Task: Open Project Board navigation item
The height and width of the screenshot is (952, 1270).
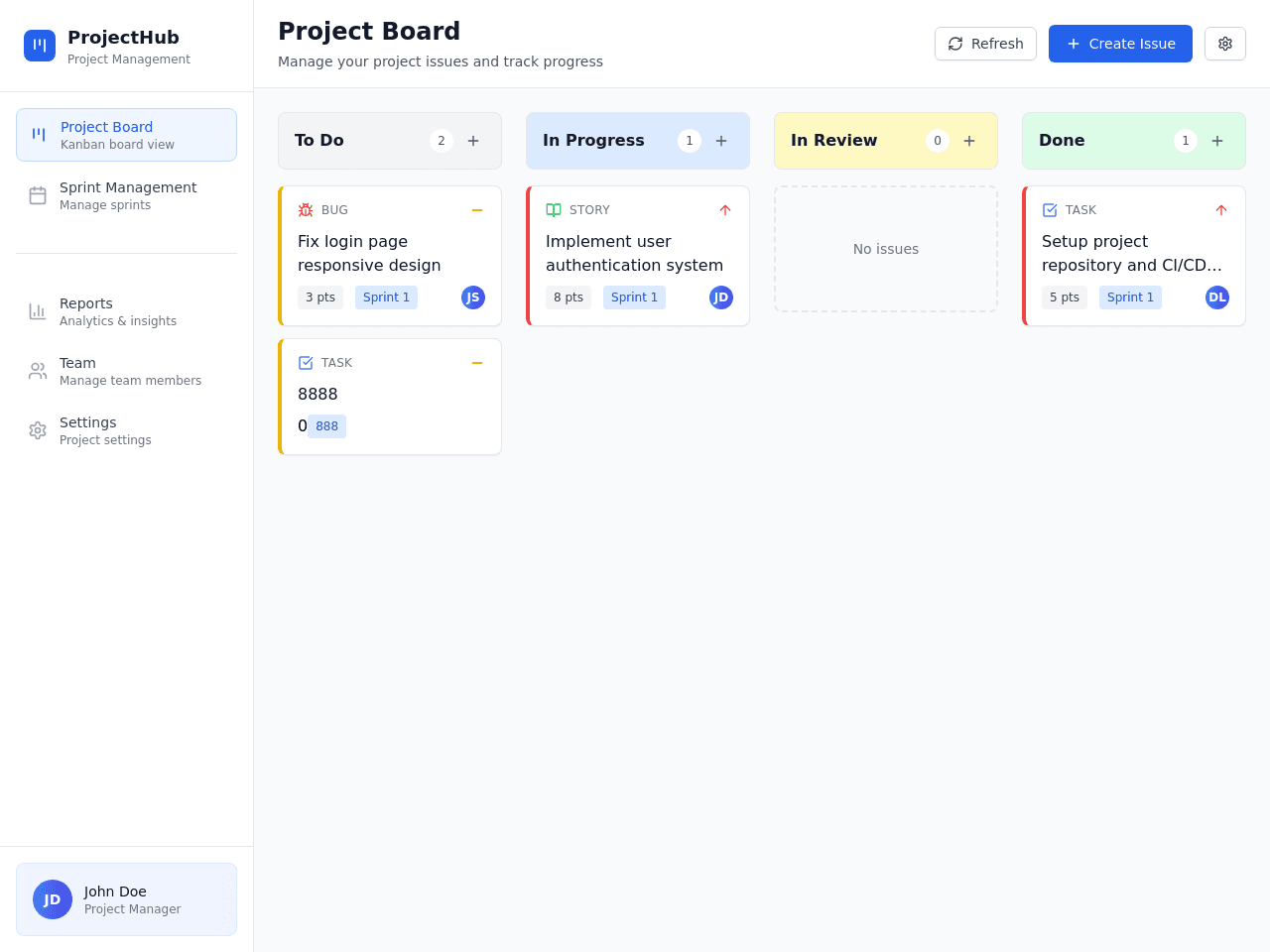Action: (126, 135)
